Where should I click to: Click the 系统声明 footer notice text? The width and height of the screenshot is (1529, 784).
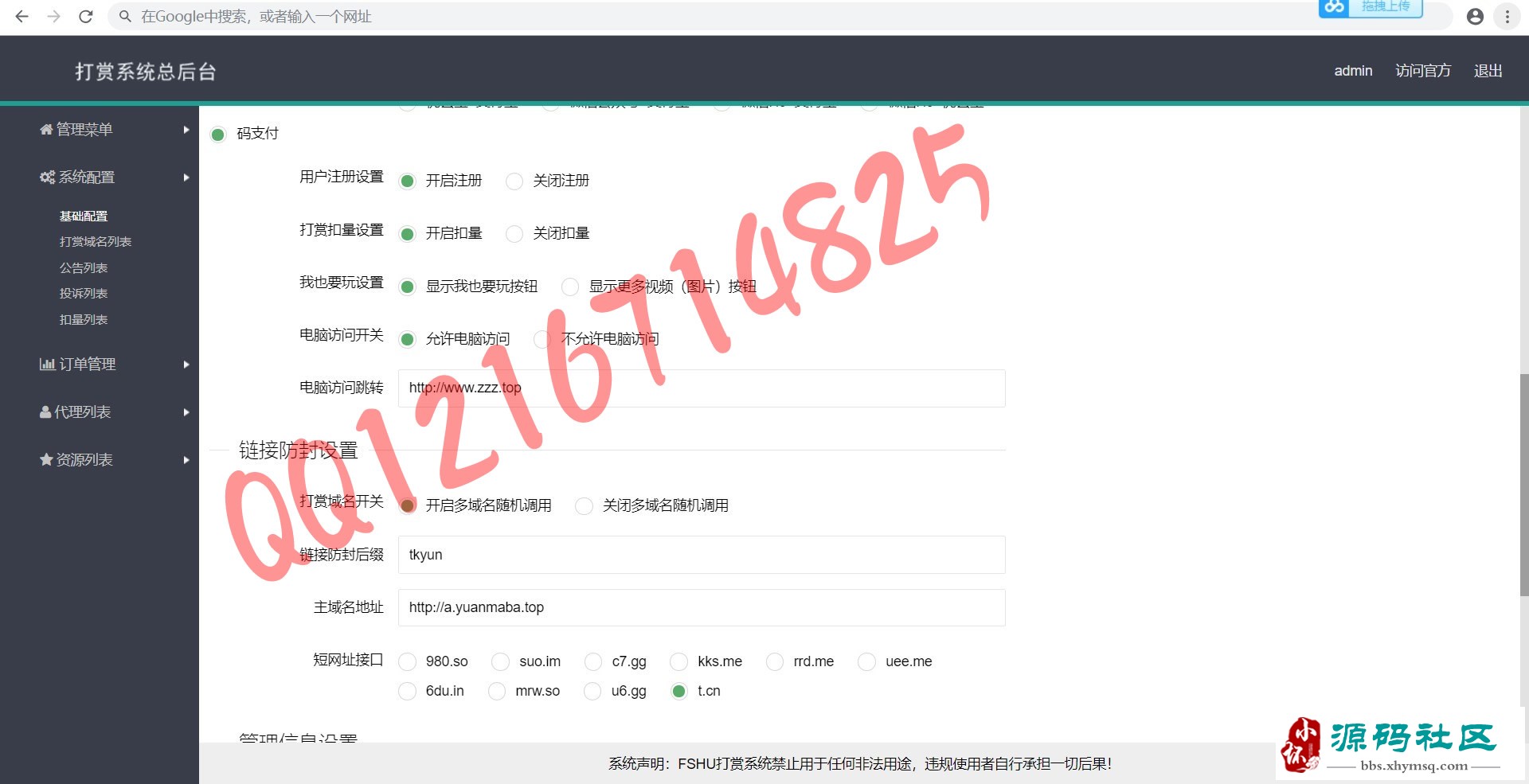click(860, 764)
